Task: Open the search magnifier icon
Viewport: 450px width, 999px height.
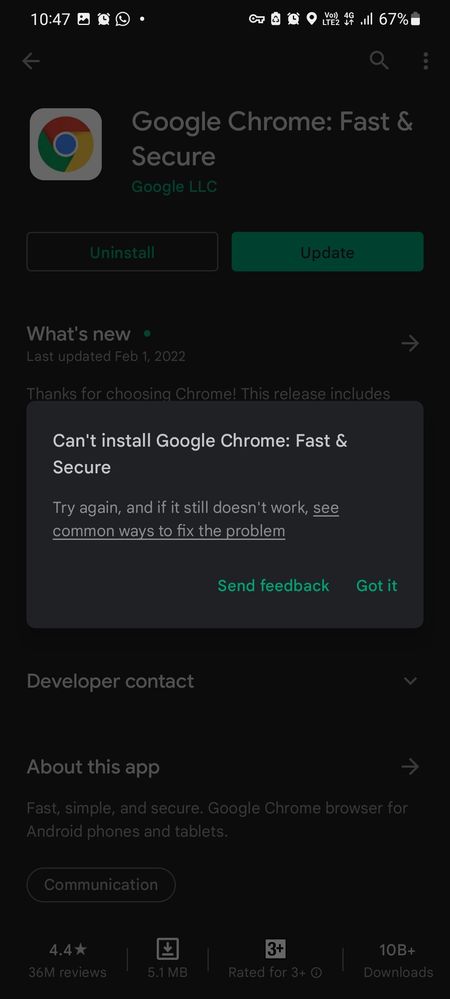Action: pyautogui.click(x=379, y=61)
